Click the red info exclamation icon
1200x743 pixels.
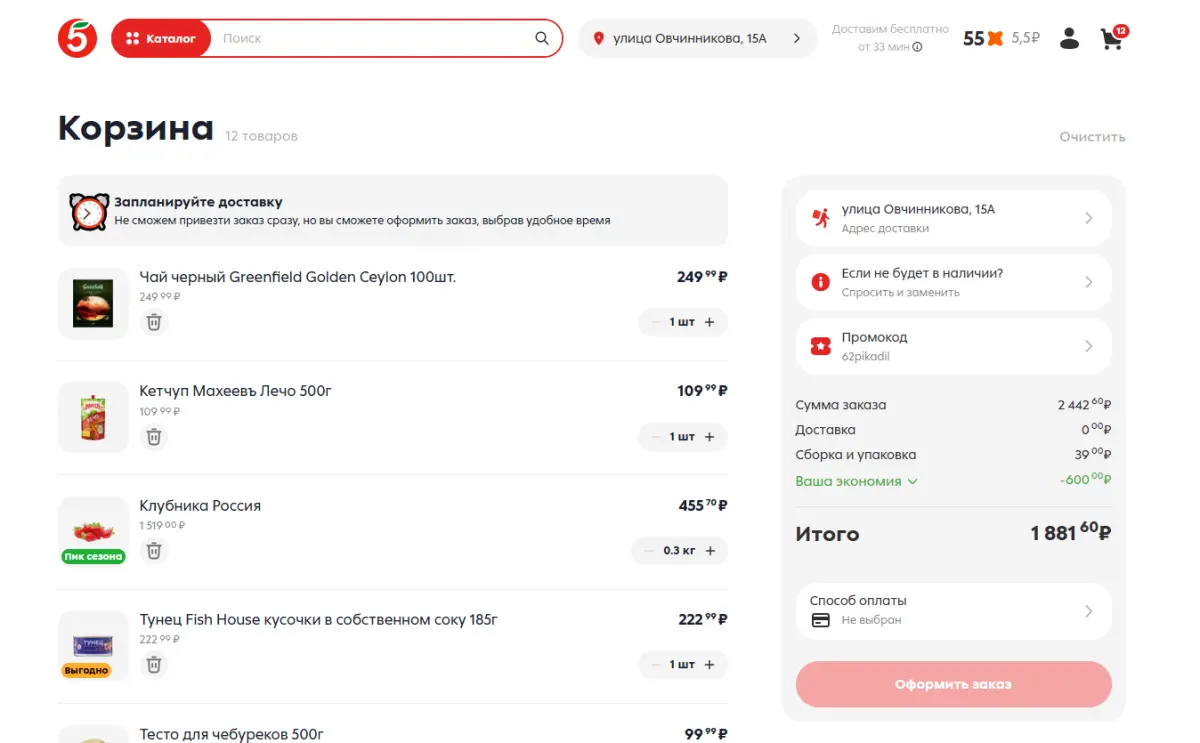821,282
